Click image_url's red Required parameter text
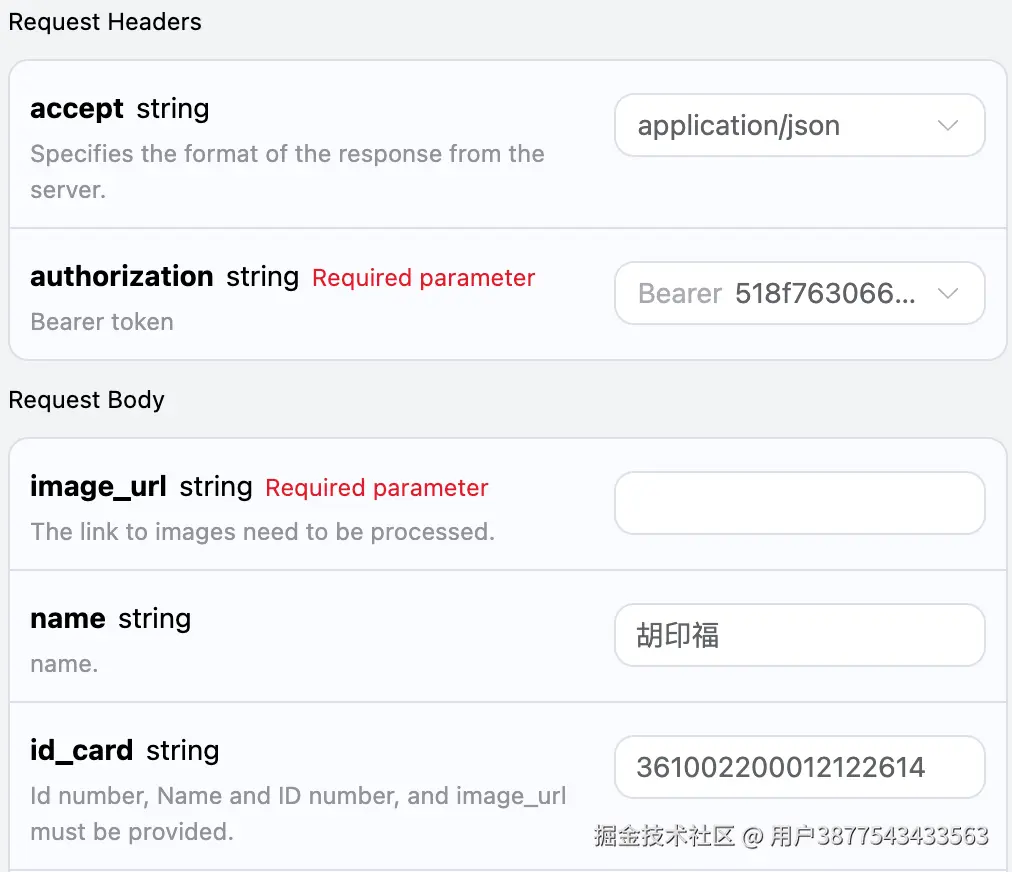 [376, 488]
